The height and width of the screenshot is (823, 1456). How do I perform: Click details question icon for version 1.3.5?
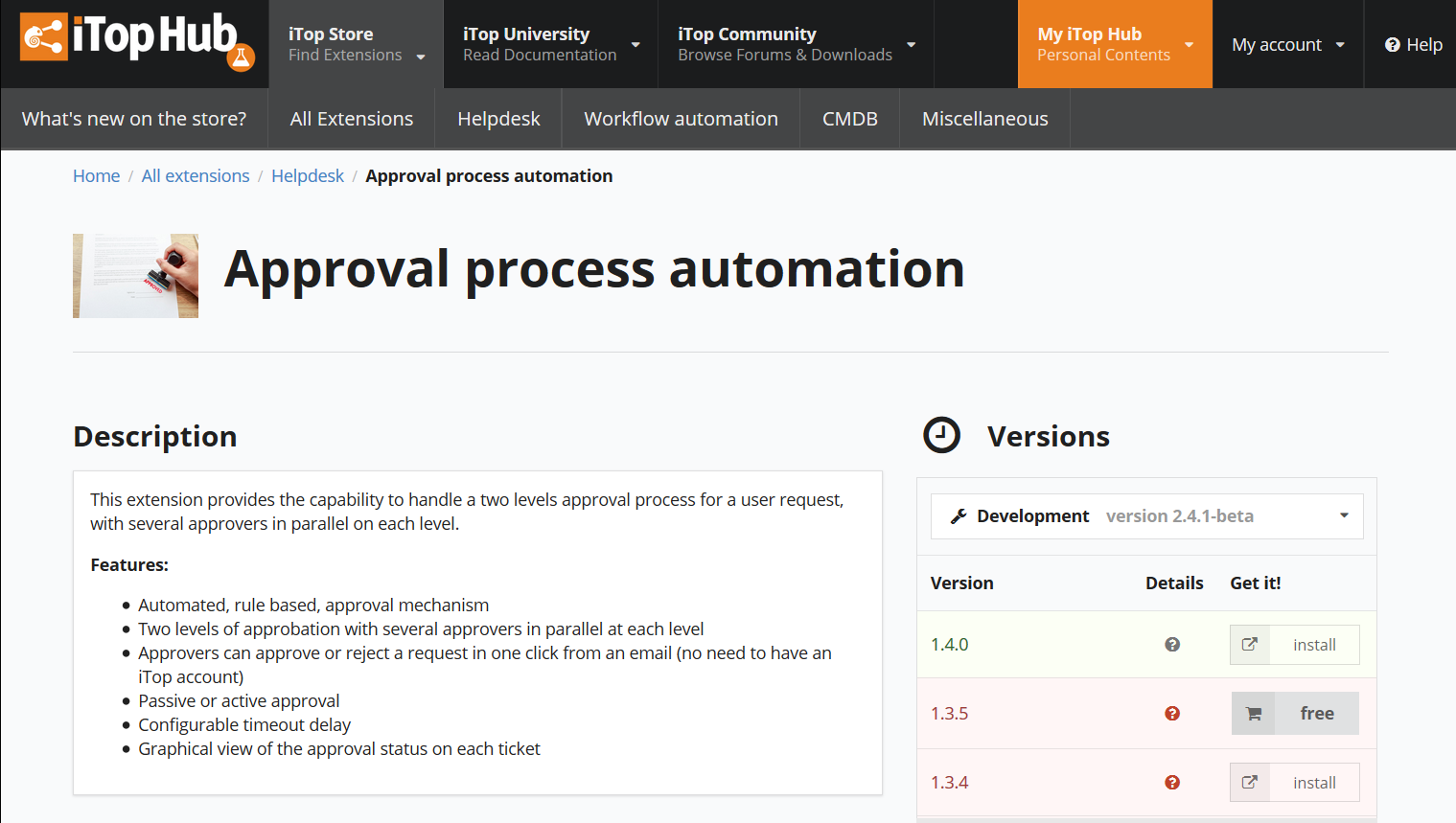[1171, 714]
